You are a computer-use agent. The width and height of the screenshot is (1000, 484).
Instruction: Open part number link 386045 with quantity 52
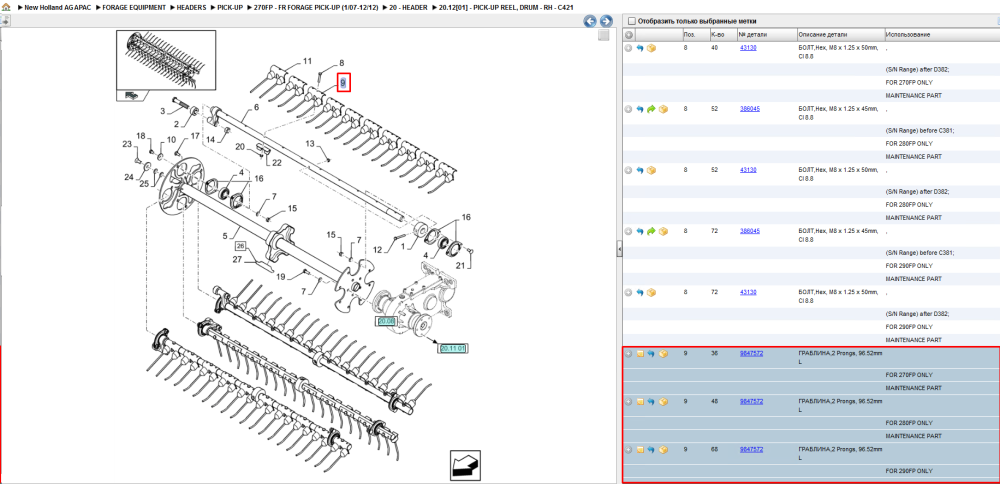coord(749,109)
